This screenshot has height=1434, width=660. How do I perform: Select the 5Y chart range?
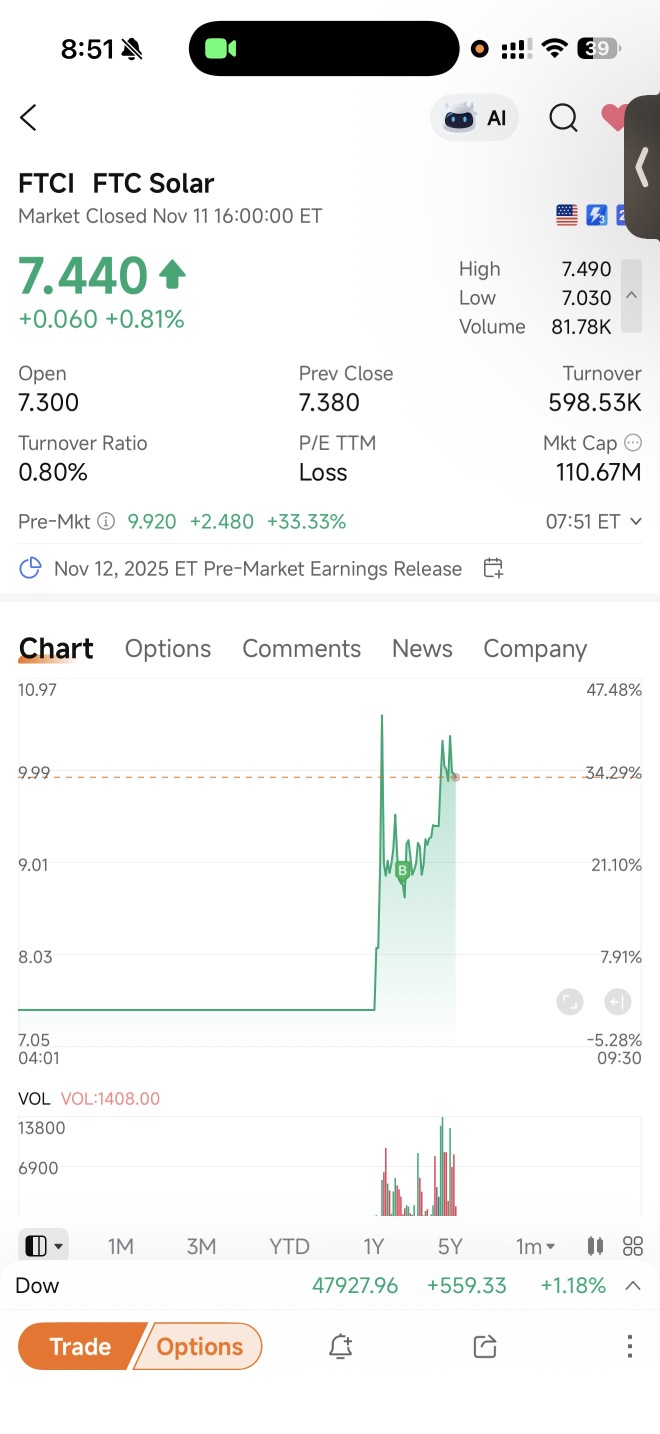(450, 1246)
